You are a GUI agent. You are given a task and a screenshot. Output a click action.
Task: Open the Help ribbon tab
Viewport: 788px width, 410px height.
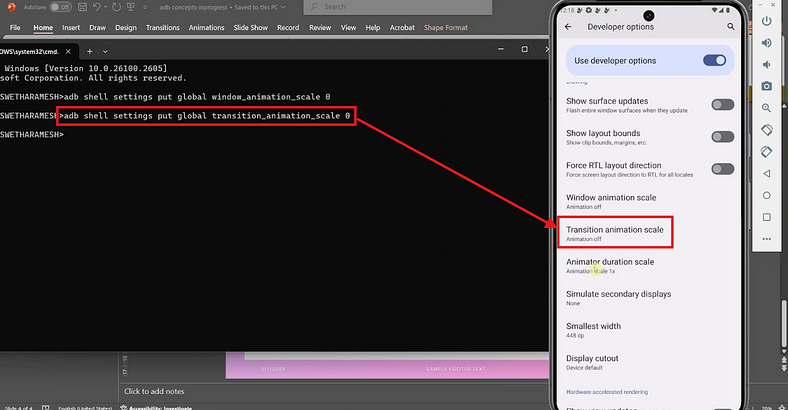point(372,28)
